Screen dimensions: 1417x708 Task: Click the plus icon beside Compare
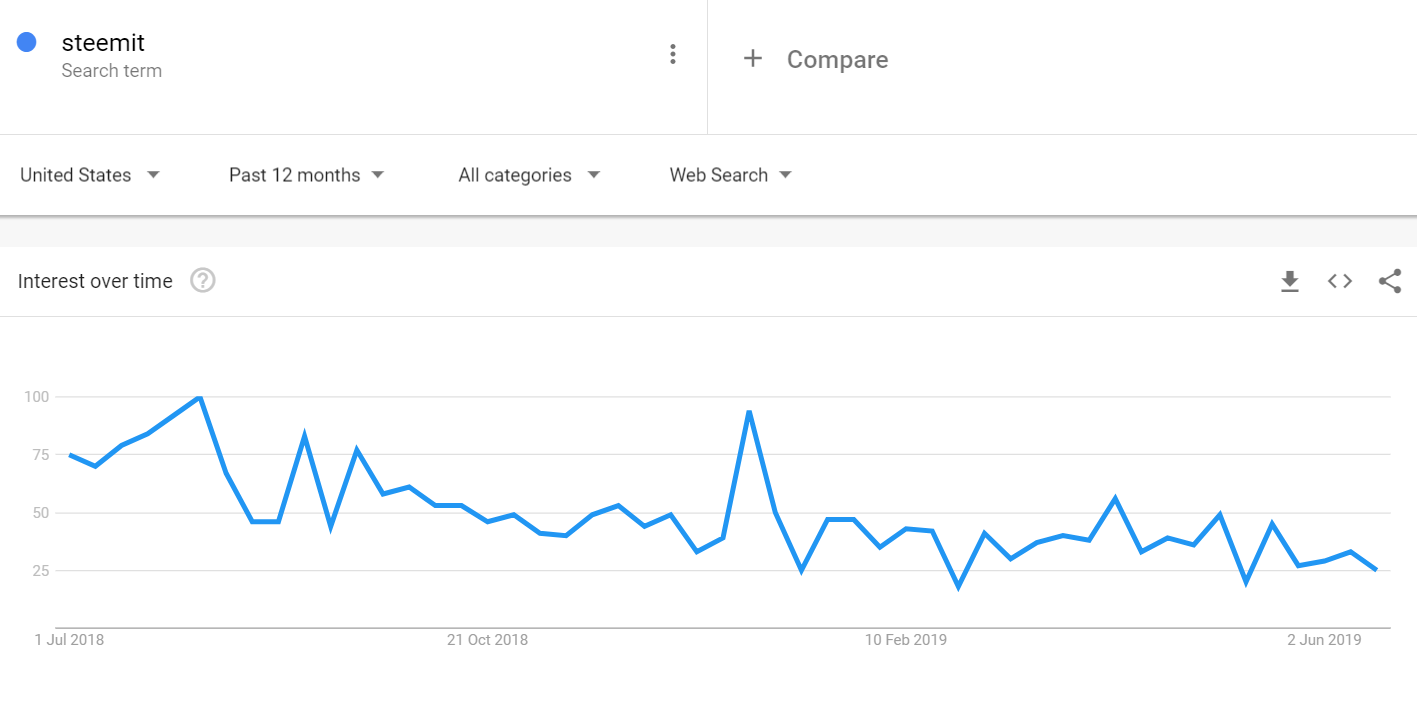click(752, 59)
